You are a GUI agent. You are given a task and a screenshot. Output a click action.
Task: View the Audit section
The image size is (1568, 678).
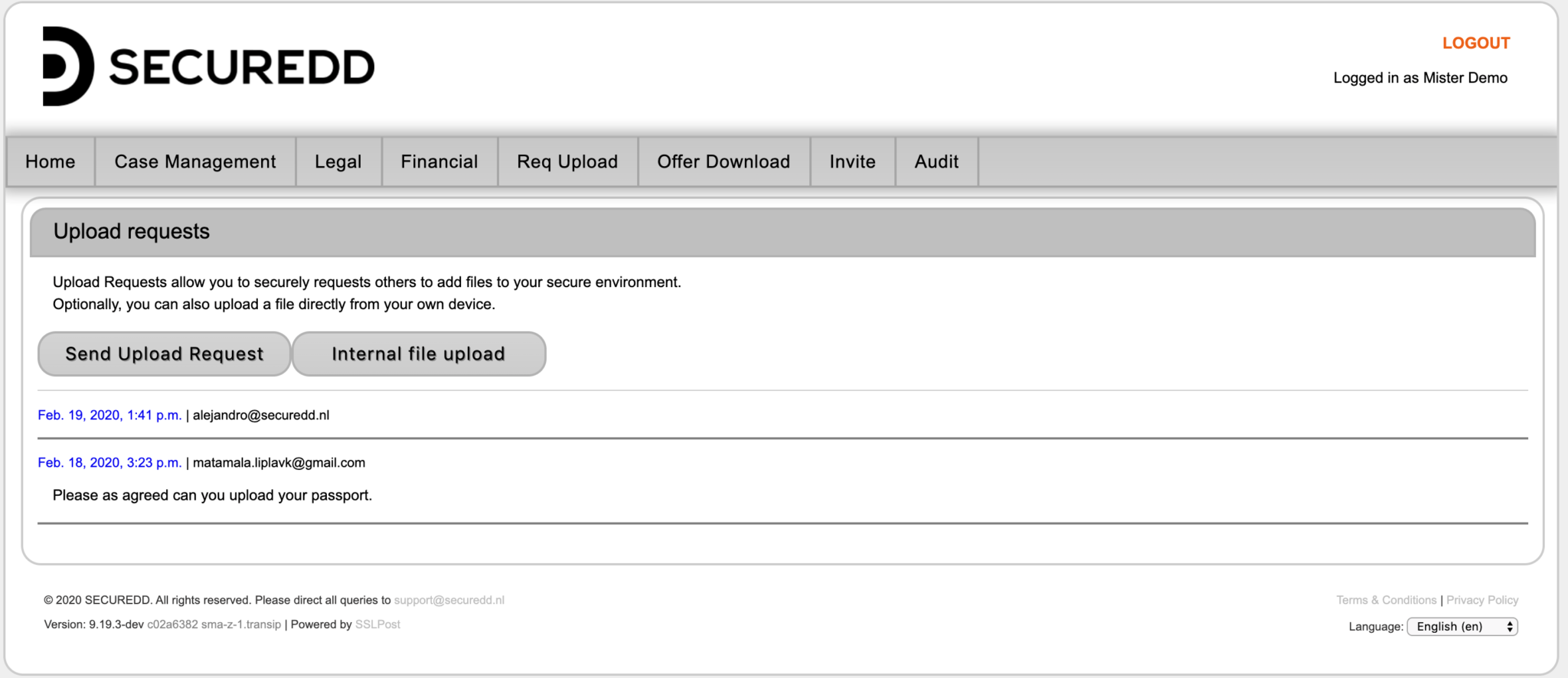point(936,161)
